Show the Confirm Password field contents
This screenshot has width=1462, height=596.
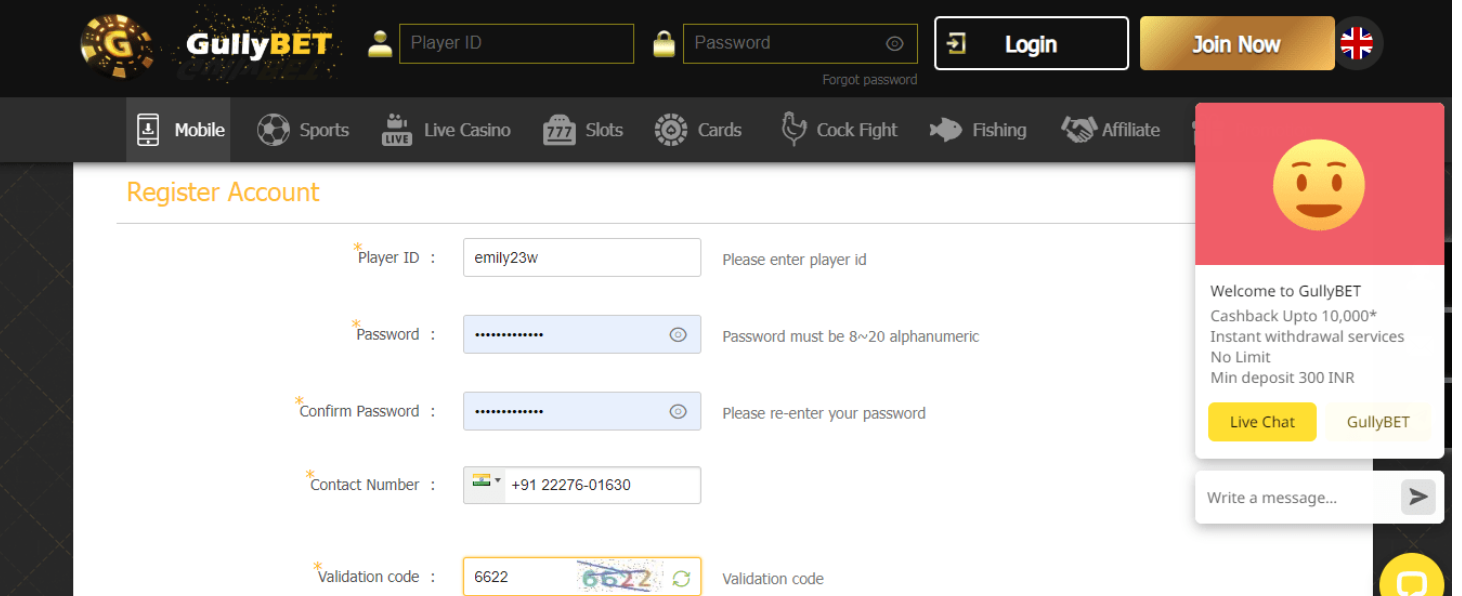(678, 411)
